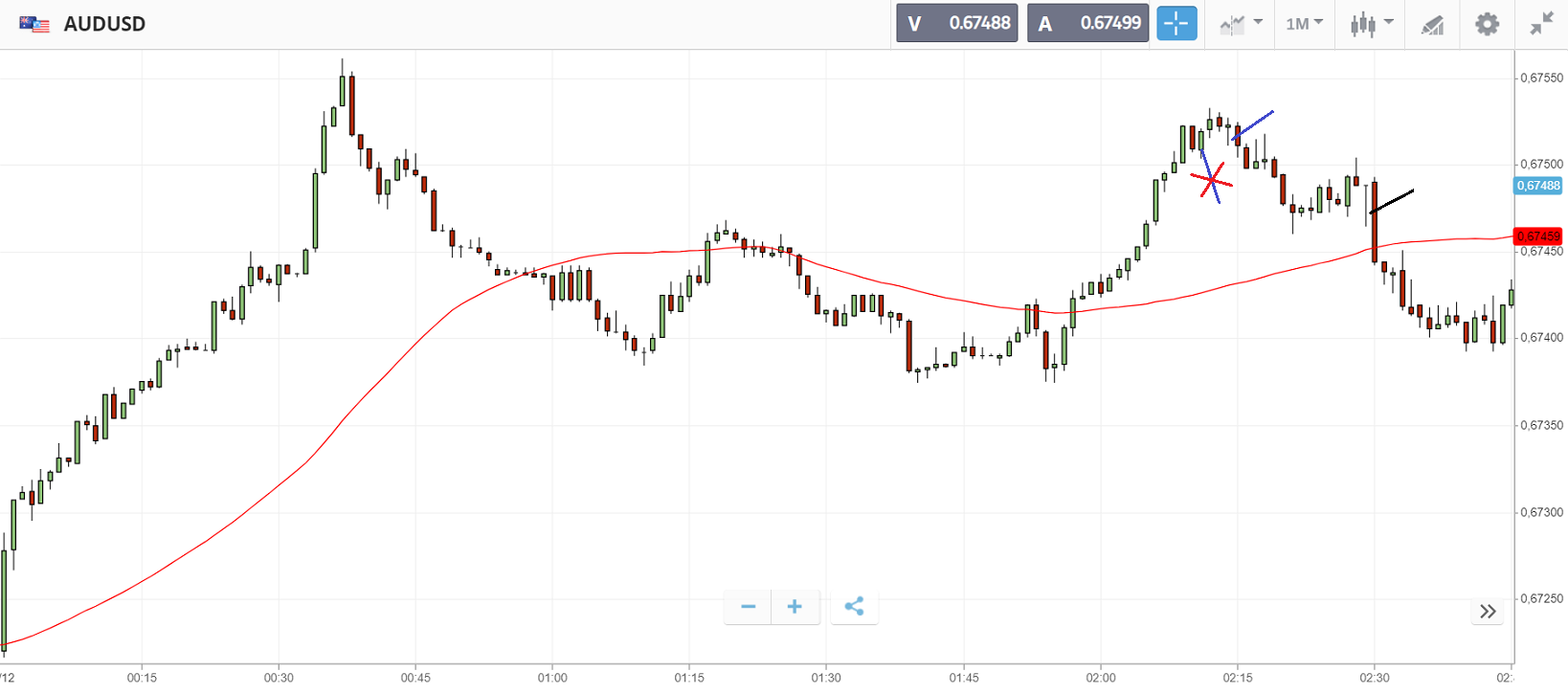Click the AUDUSD symbol name
This screenshot has height=694, width=1568.
click(104, 25)
